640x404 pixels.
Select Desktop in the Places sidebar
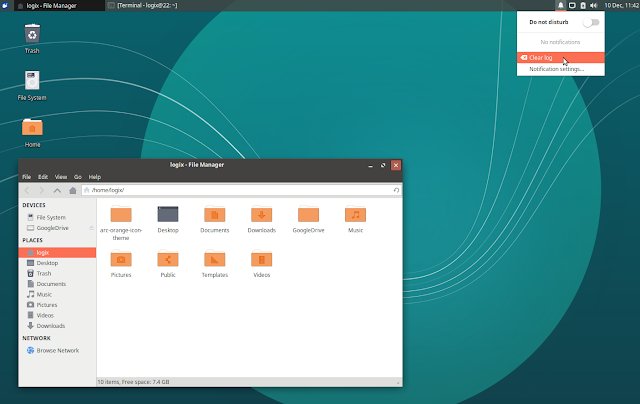tap(57, 263)
